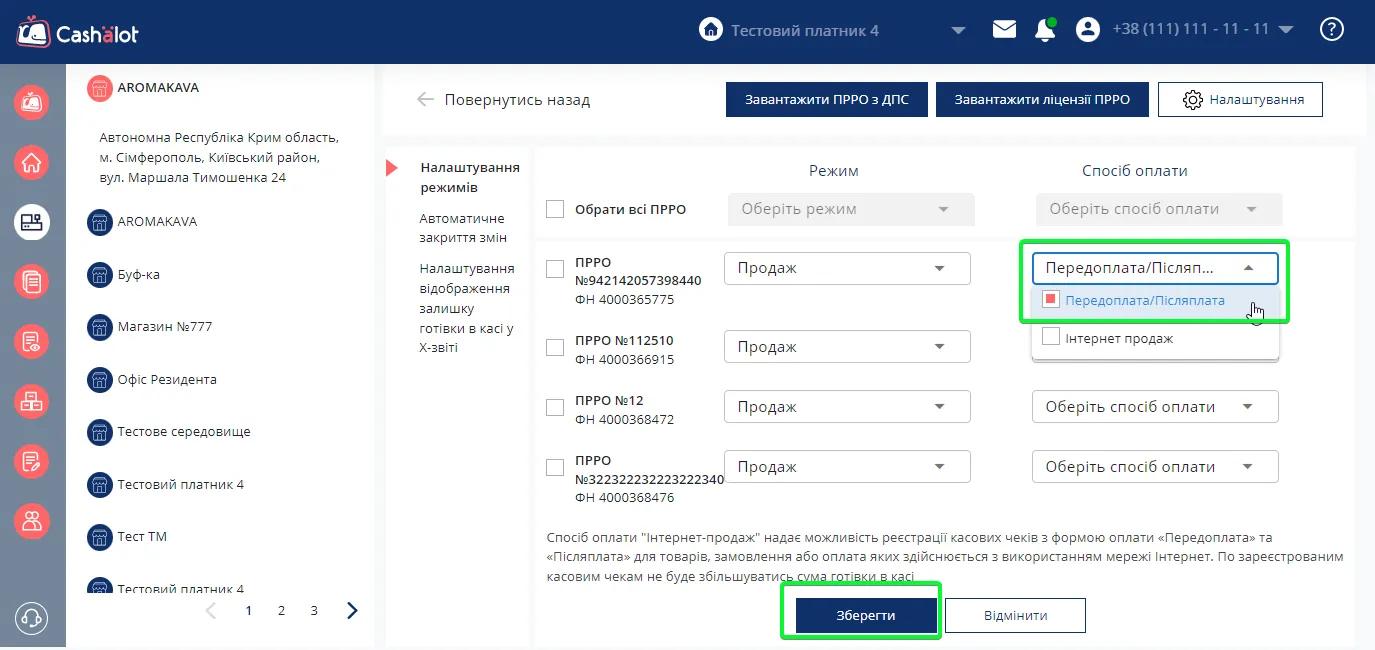
Task: Click Завантажити ПРРО з ДПС button
Action: pyautogui.click(x=827, y=100)
